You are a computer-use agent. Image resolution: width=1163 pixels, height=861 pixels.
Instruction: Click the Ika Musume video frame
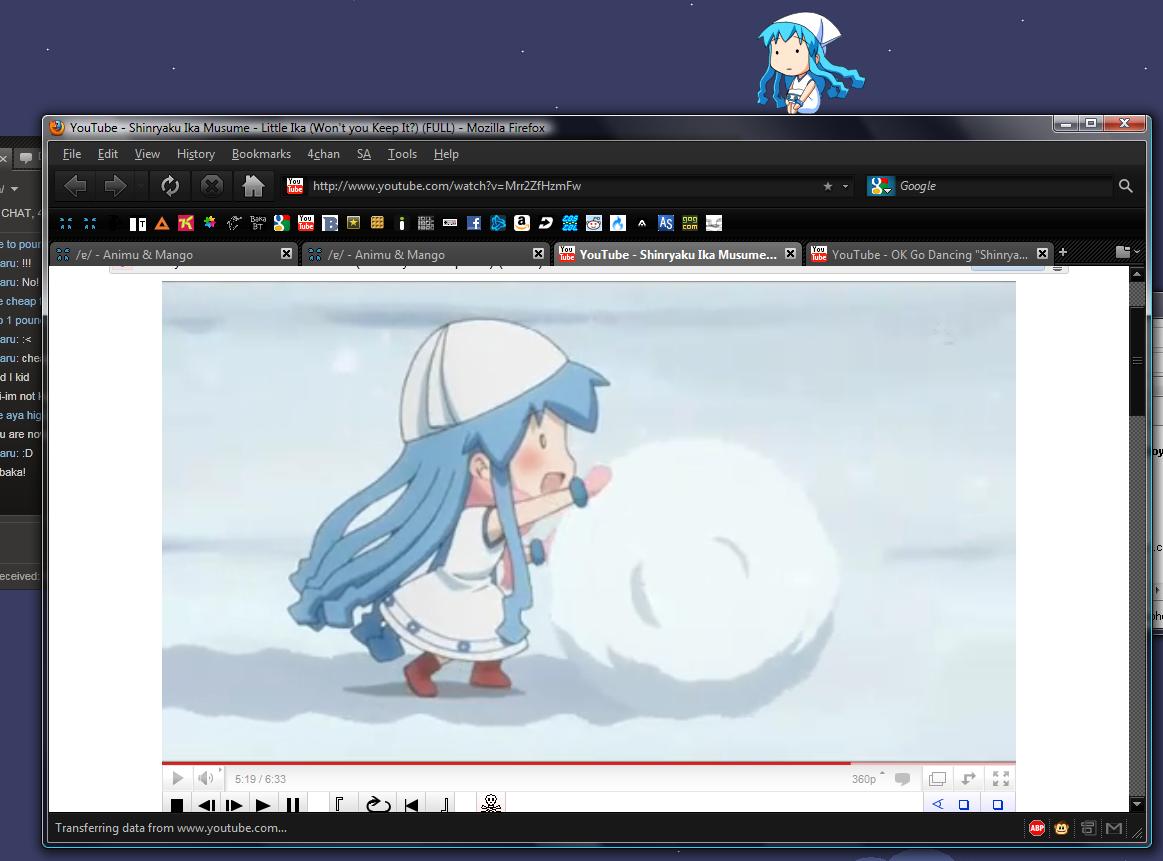[x=588, y=521]
